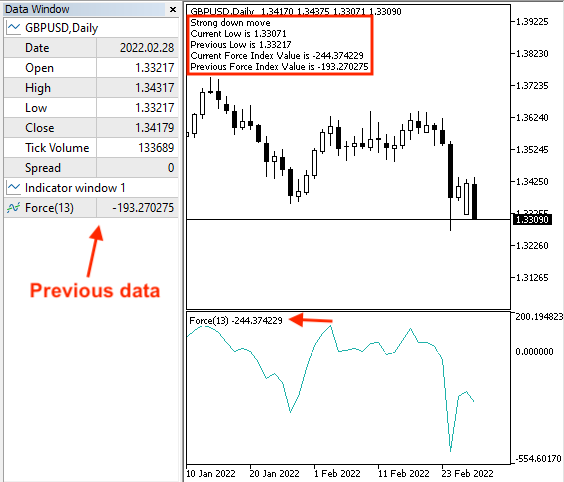This screenshot has width=564, height=482.
Task: Click the Close row label
Action: 40,128
